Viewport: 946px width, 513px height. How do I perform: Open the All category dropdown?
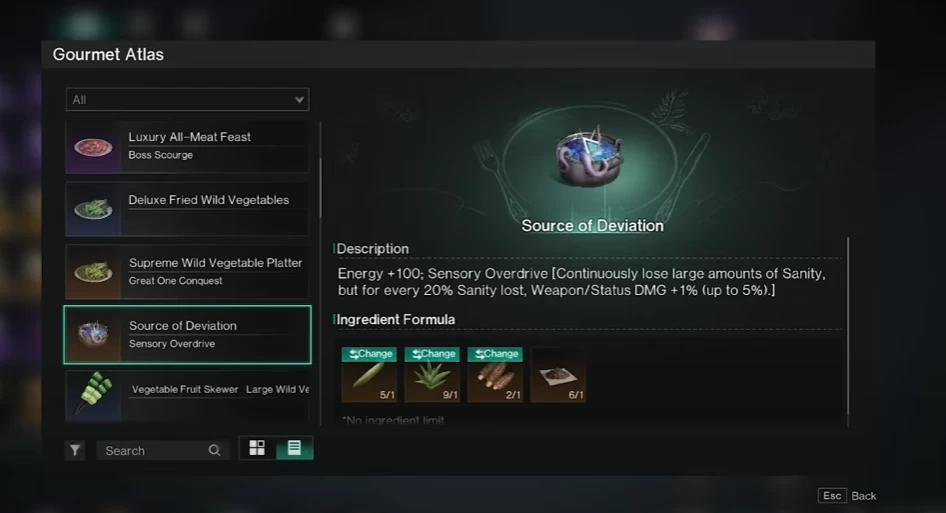tap(187, 100)
